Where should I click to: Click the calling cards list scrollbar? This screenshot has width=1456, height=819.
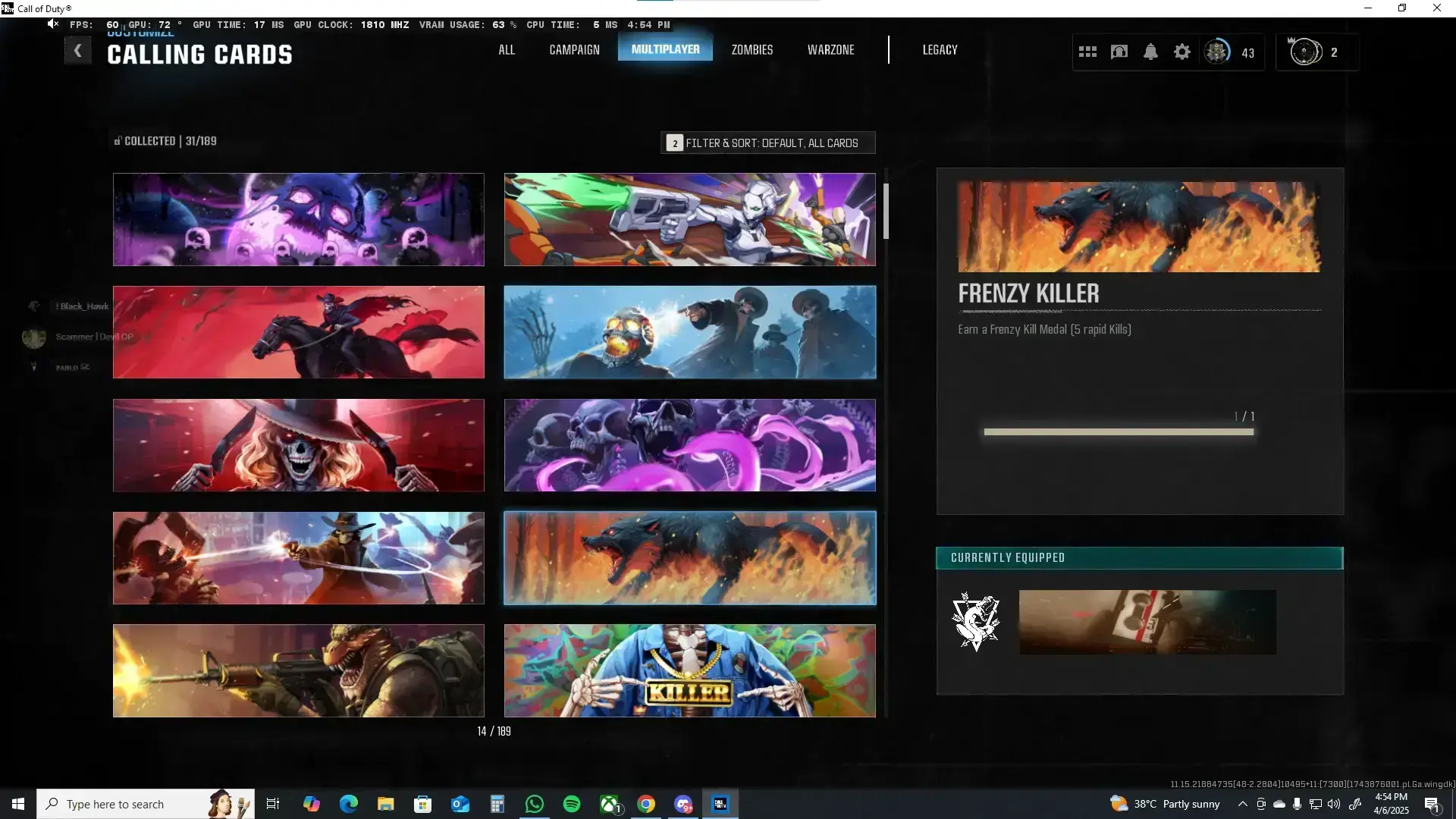click(885, 212)
